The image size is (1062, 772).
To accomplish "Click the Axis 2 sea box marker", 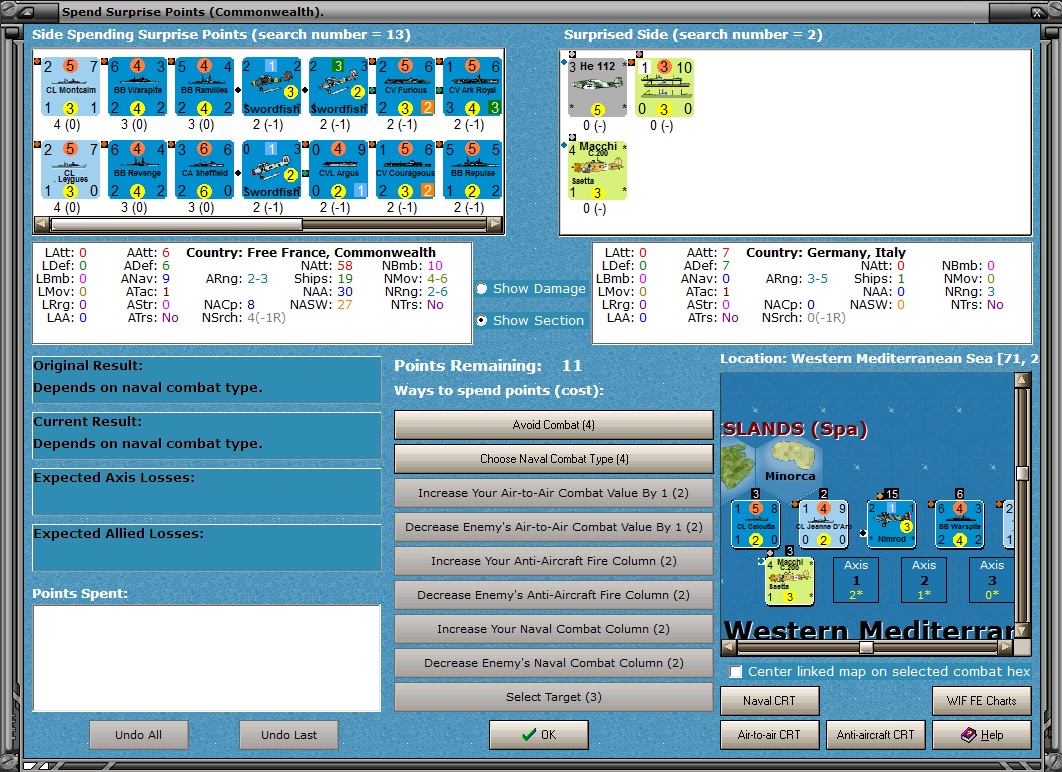I will pyautogui.click(x=924, y=580).
